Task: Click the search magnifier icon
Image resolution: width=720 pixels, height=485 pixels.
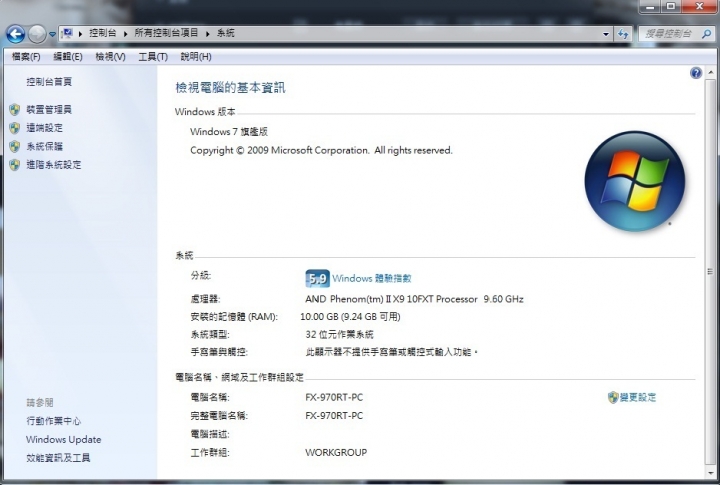Action: click(706, 34)
